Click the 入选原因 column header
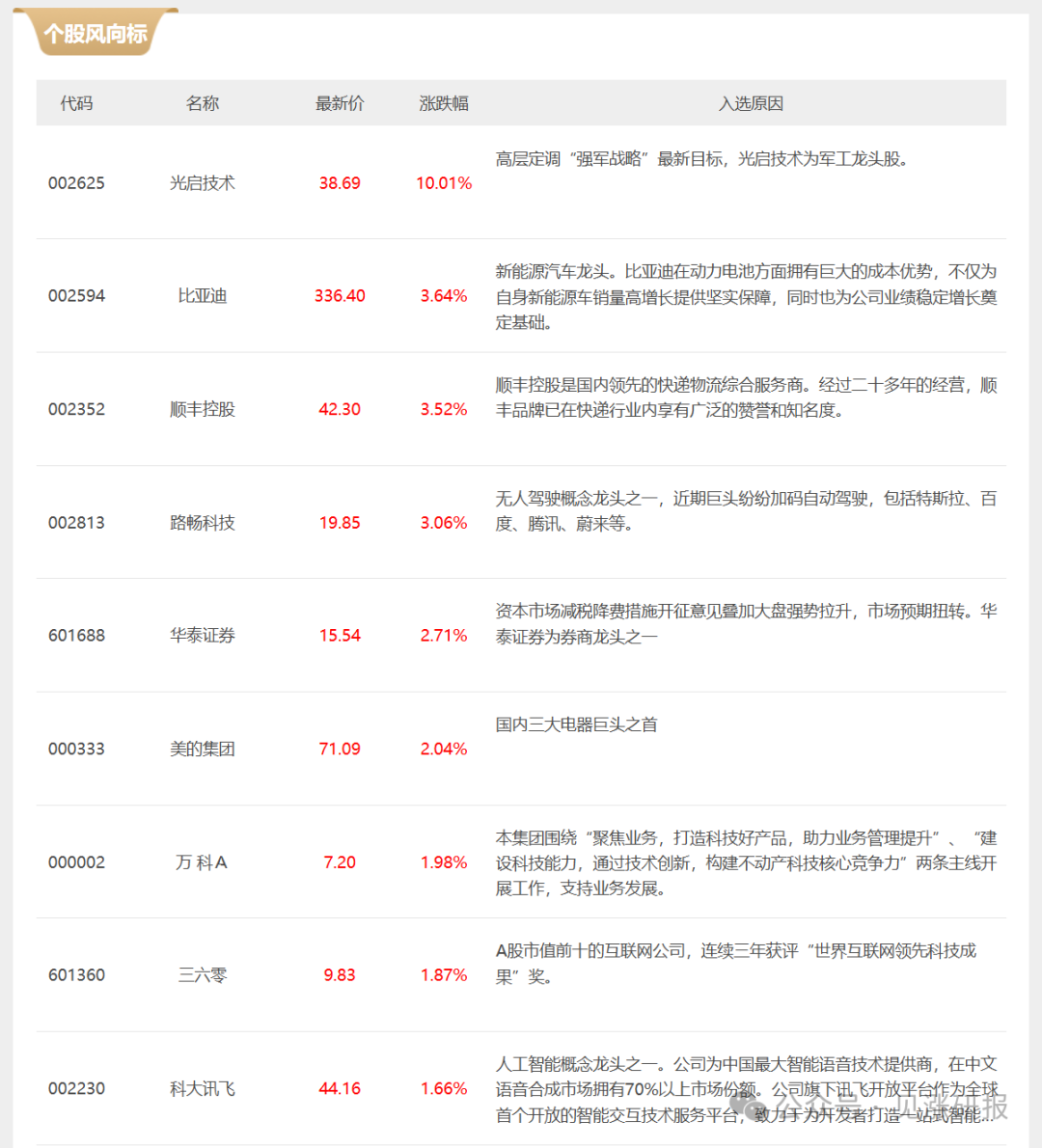The height and width of the screenshot is (1148, 1042). coord(752,103)
